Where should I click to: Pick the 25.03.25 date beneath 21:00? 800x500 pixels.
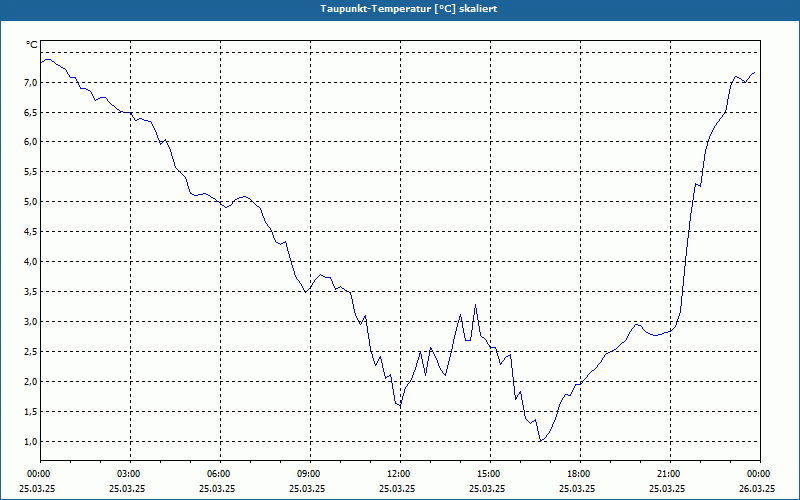[x=667, y=488]
